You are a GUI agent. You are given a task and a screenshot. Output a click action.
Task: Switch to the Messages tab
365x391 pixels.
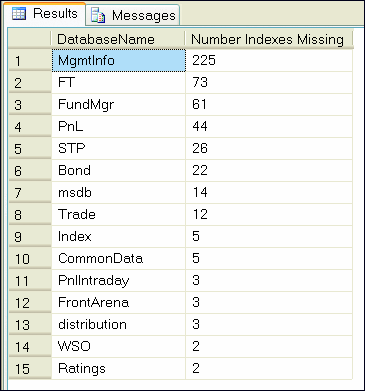click(133, 15)
